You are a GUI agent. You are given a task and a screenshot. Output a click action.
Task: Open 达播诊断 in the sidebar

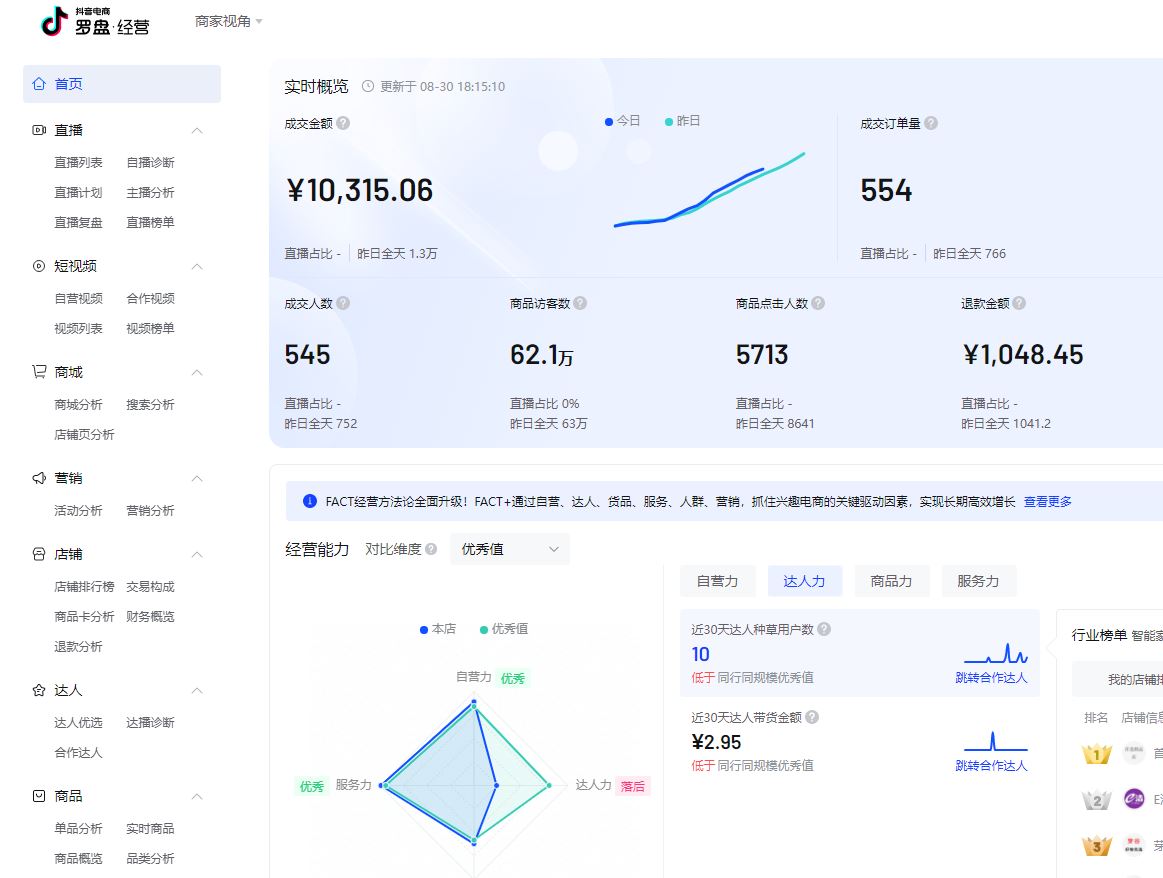tap(151, 722)
